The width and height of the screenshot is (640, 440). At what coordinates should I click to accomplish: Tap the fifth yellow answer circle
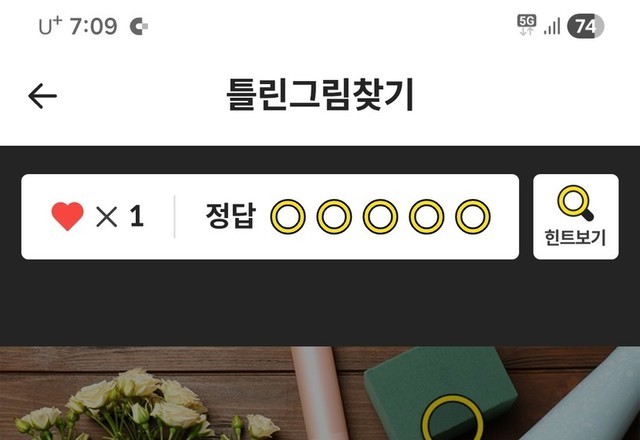(473, 216)
